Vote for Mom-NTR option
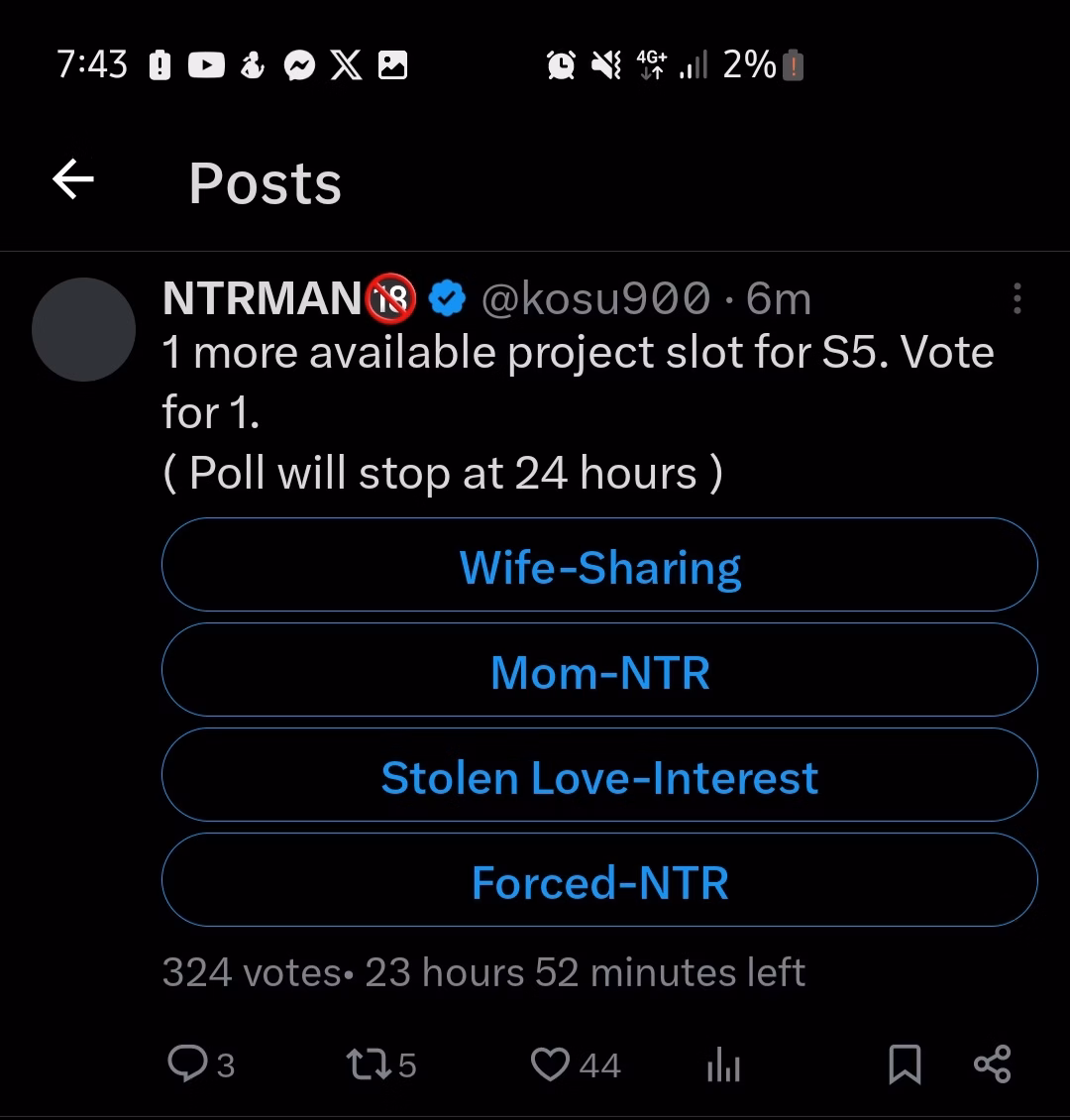Screen dimensions: 1070x1120 [x=599, y=672]
